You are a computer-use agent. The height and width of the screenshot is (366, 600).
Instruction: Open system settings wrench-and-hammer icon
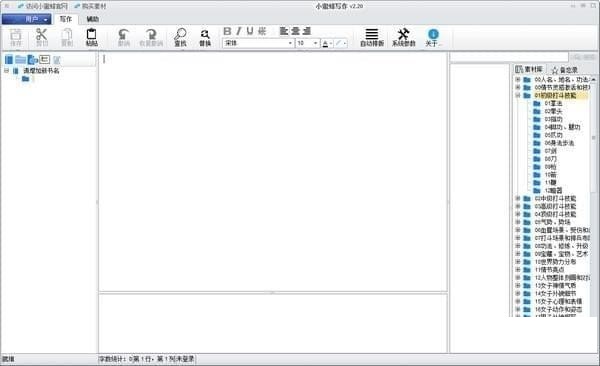point(403,37)
